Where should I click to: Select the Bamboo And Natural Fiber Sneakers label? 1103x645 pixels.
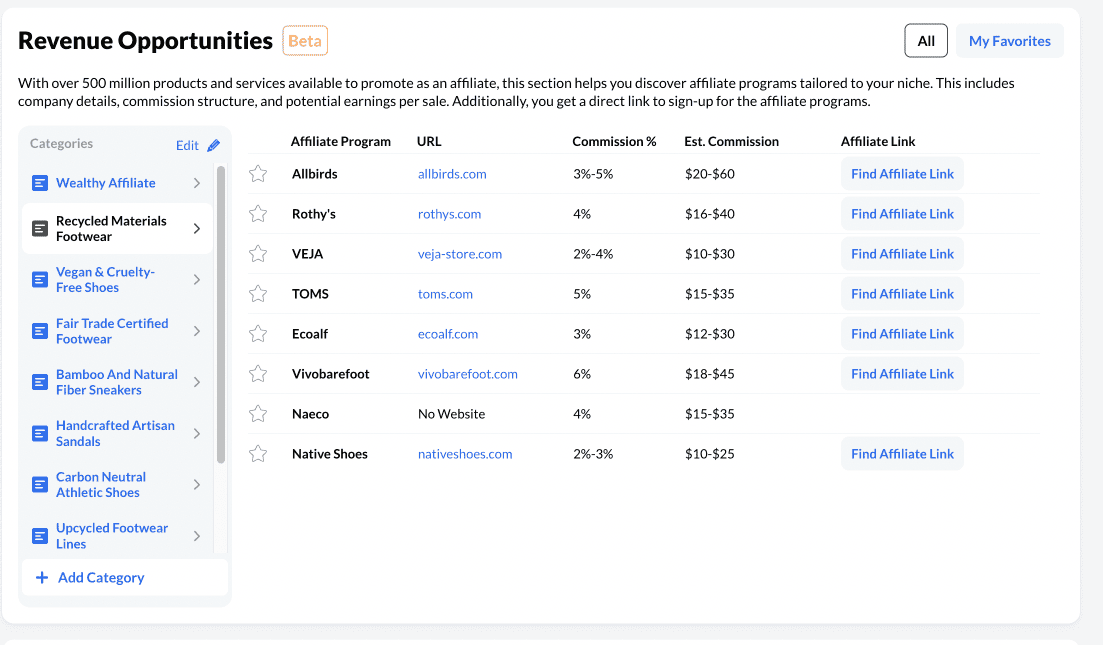point(117,382)
